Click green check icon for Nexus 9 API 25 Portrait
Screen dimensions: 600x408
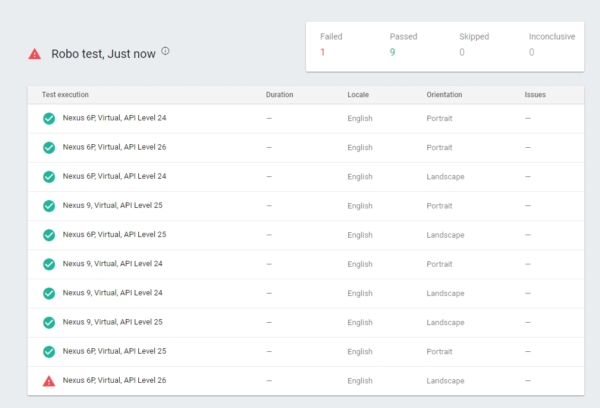(x=49, y=206)
